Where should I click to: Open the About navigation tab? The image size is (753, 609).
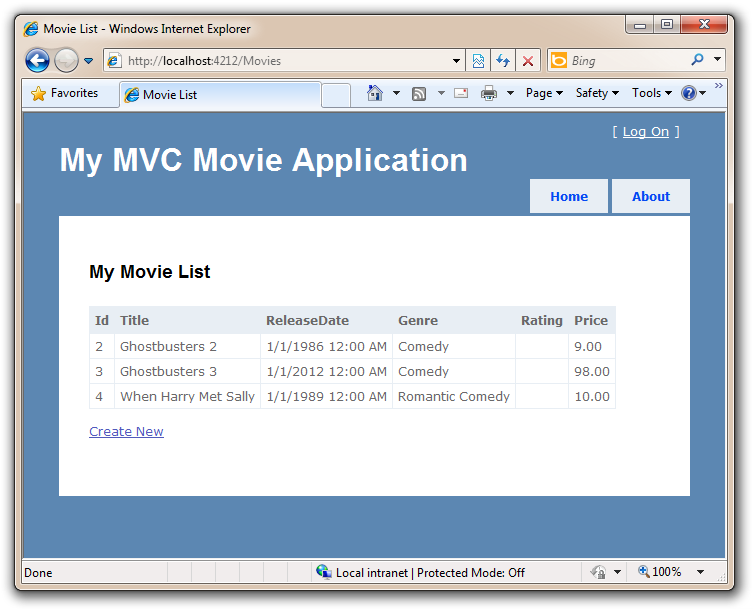[x=651, y=196]
